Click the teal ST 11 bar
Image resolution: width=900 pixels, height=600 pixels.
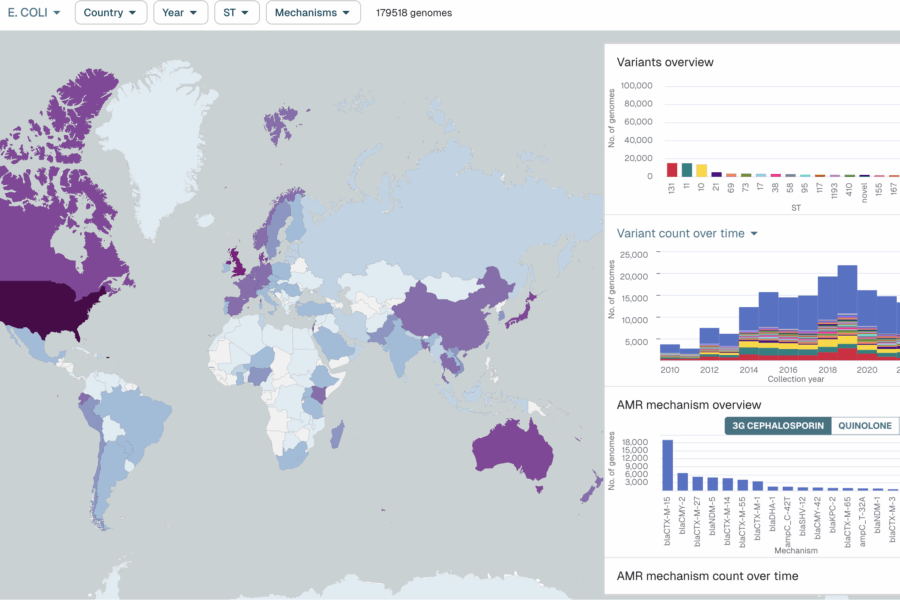[x=687, y=169]
